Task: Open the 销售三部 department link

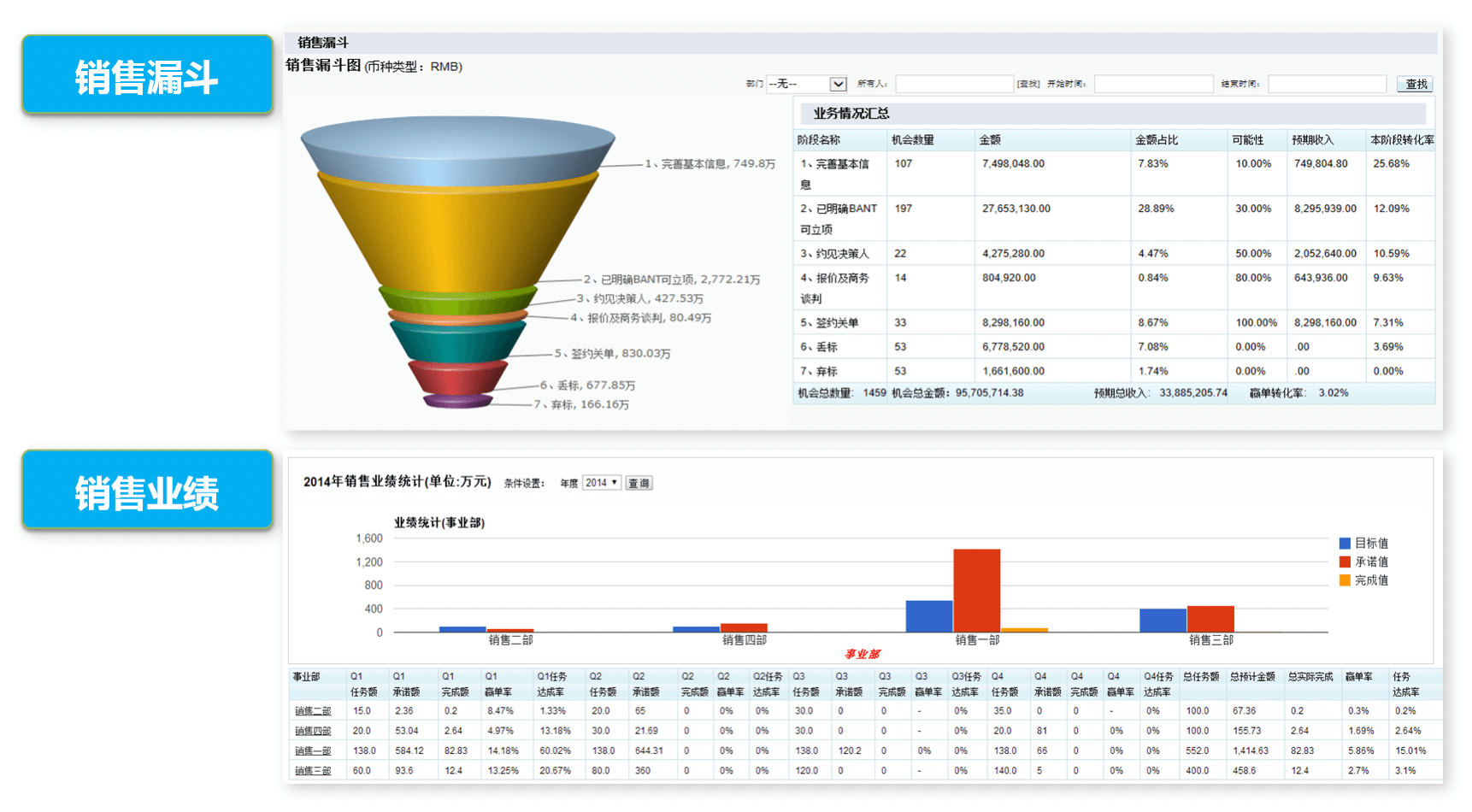Action: (313, 770)
